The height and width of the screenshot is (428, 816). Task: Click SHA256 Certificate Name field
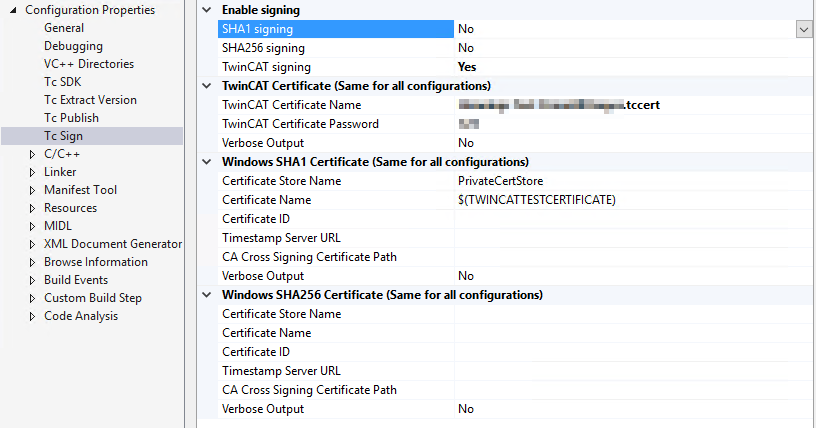pyautogui.click(x=633, y=333)
